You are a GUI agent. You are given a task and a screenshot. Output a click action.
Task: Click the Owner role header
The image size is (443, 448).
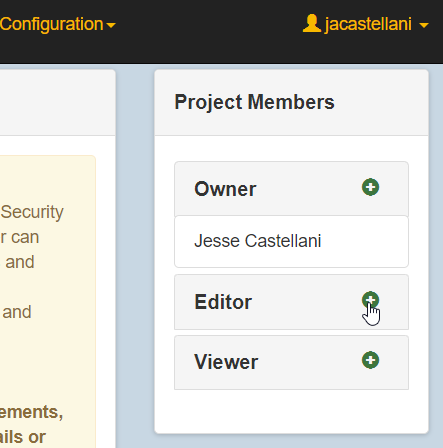pos(291,189)
